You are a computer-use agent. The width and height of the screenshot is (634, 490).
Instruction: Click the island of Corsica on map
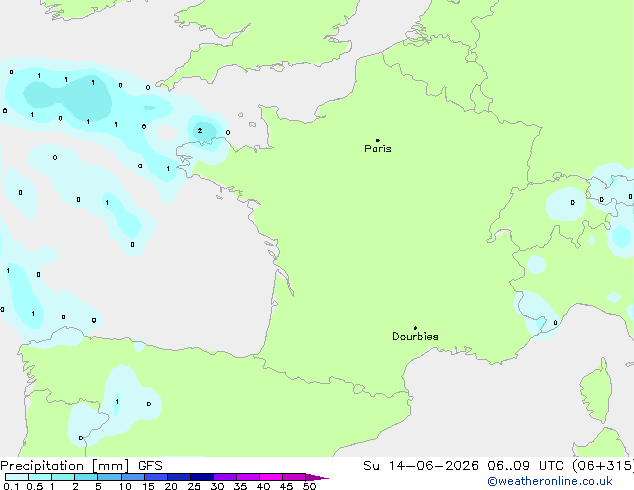click(x=597, y=390)
